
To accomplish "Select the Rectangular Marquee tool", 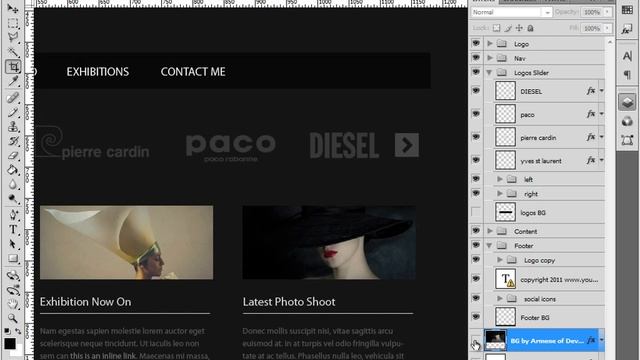I will click(13, 22).
